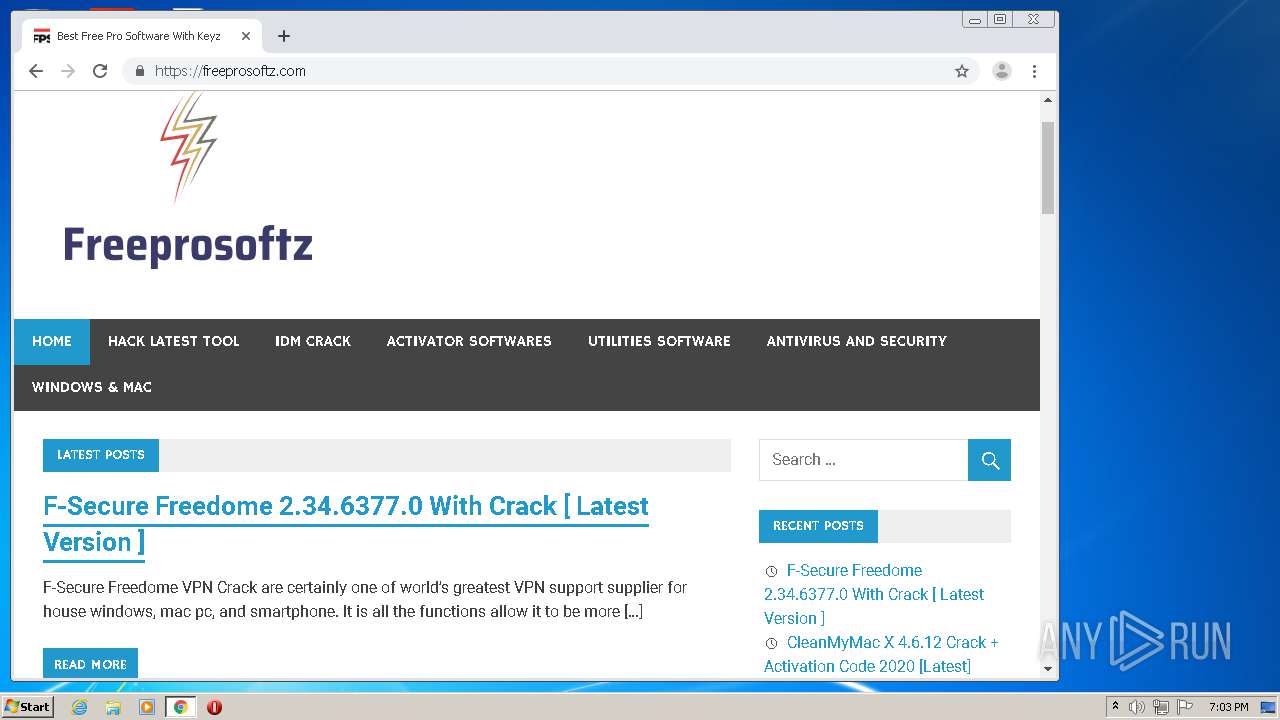Click the Freeprosoftz lightning bolt logo
The height and width of the screenshot is (720, 1280).
[x=189, y=147]
